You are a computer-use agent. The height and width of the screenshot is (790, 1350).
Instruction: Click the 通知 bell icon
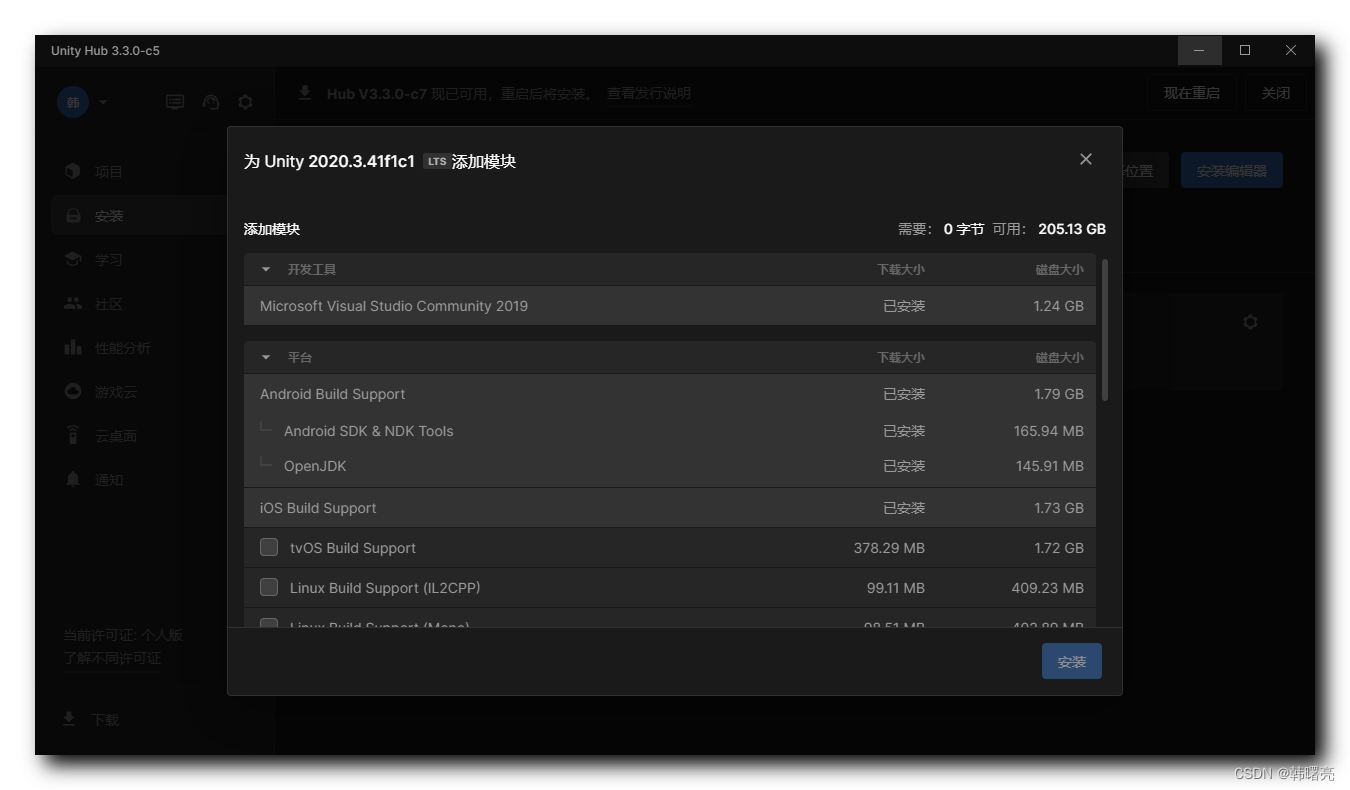73,479
